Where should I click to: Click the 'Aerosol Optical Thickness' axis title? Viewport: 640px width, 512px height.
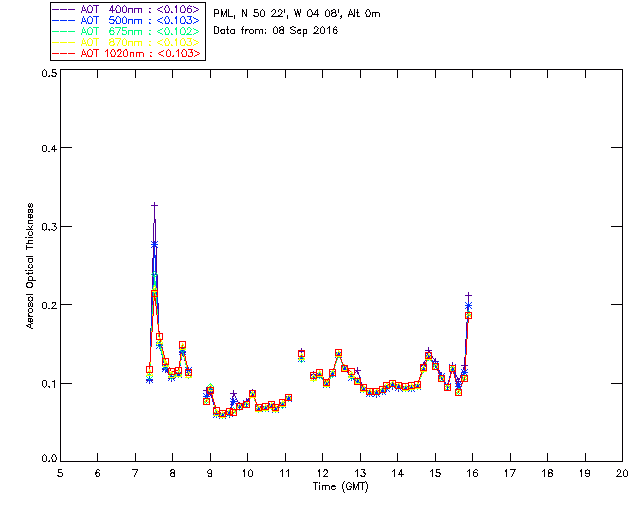pyautogui.click(x=29, y=266)
